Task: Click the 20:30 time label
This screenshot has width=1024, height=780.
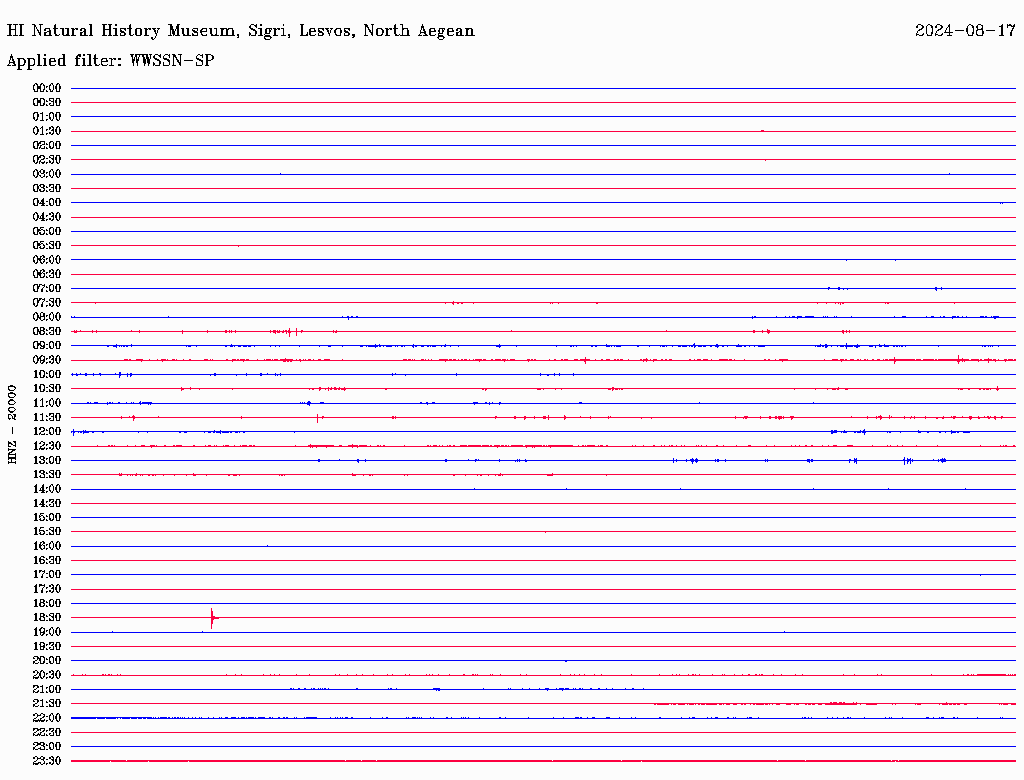Action: pos(47,675)
